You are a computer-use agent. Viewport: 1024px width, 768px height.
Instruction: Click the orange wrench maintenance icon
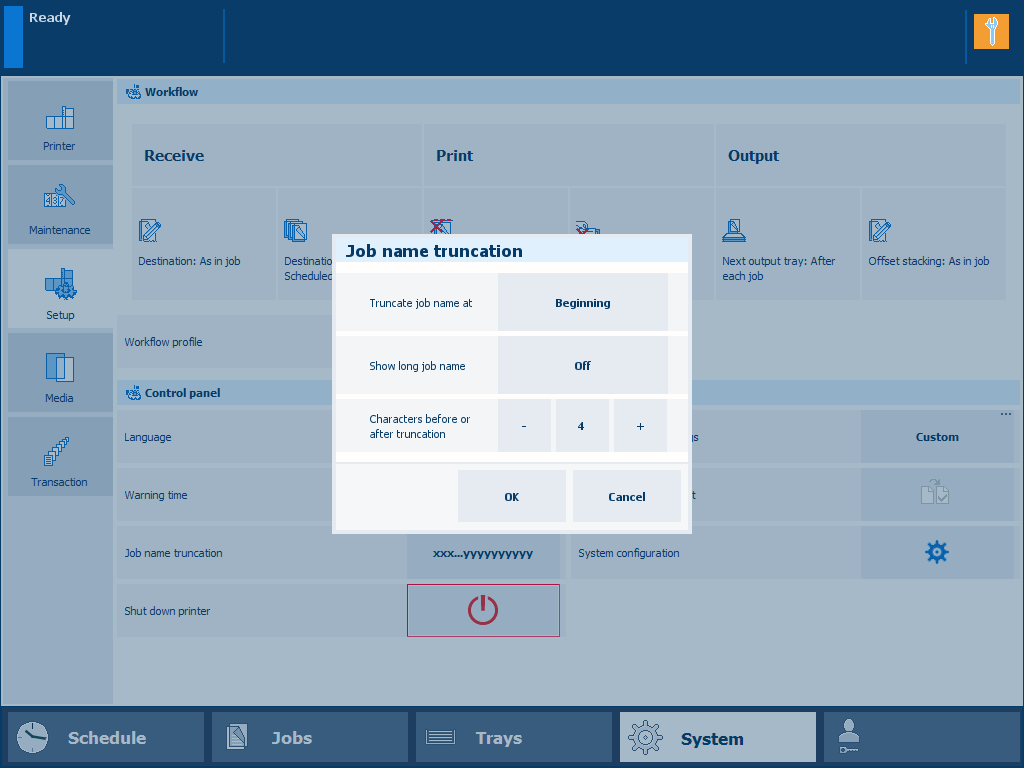click(x=991, y=32)
